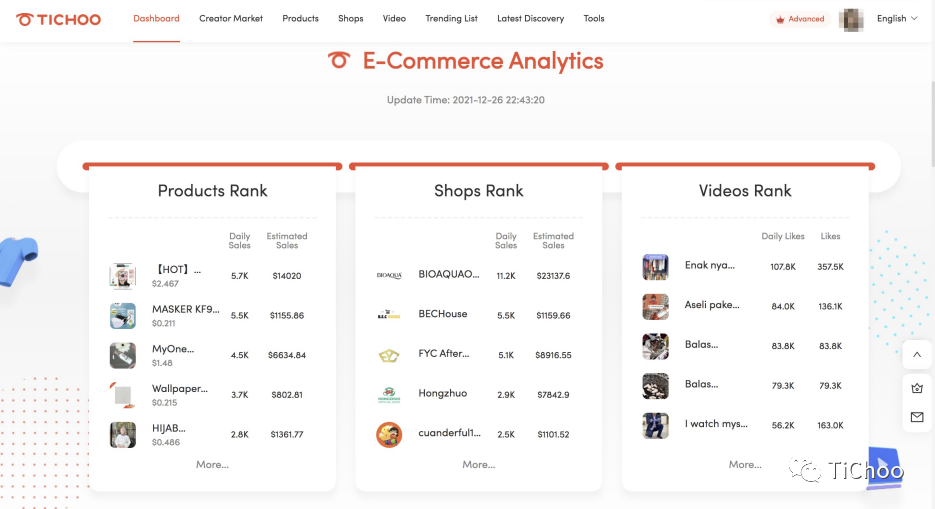
Task: Click the floating camera-basket icon button
Action: pyautogui.click(x=917, y=388)
